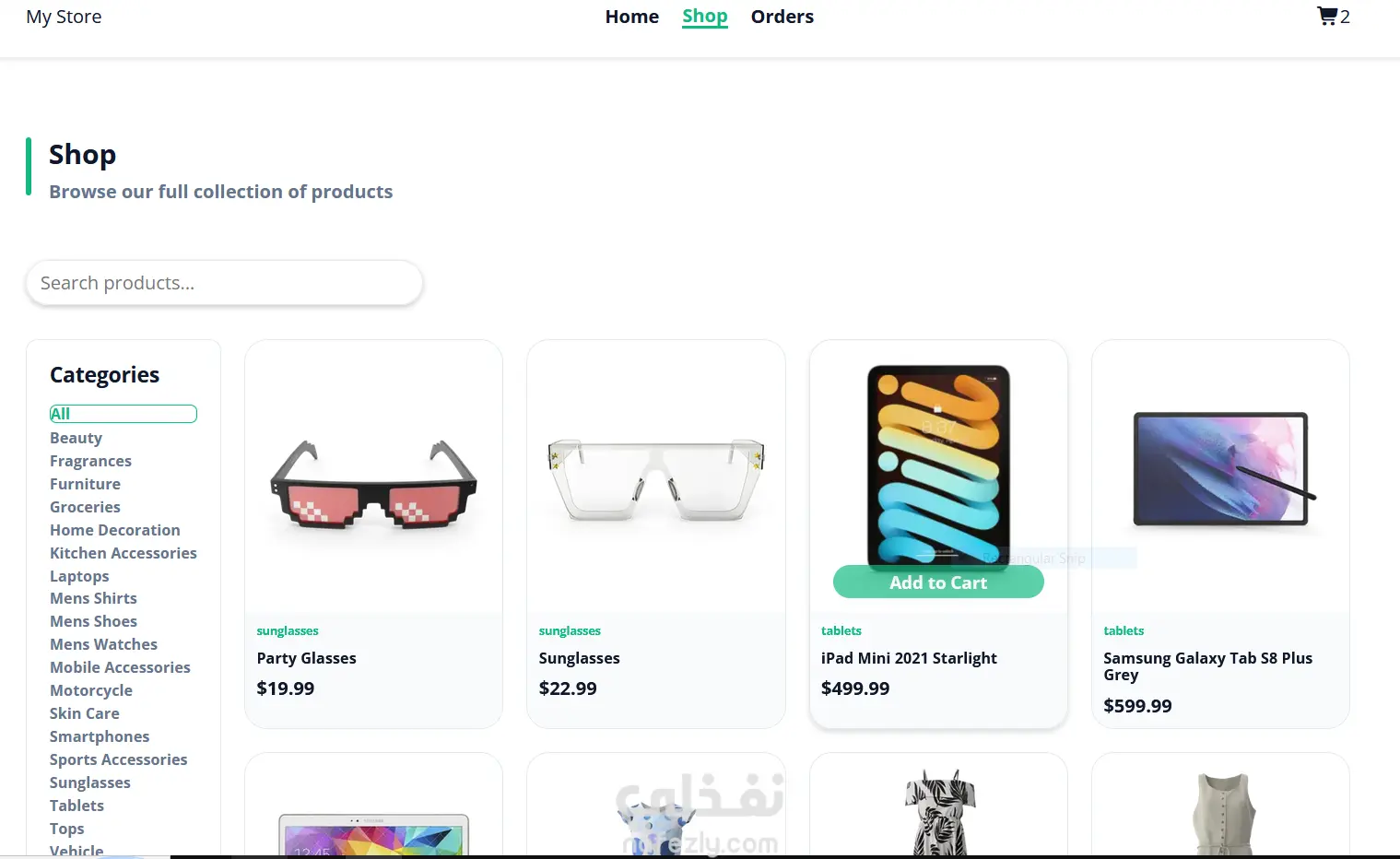Add iPad Mini 2021 Starlight to cart

point(938,582)
